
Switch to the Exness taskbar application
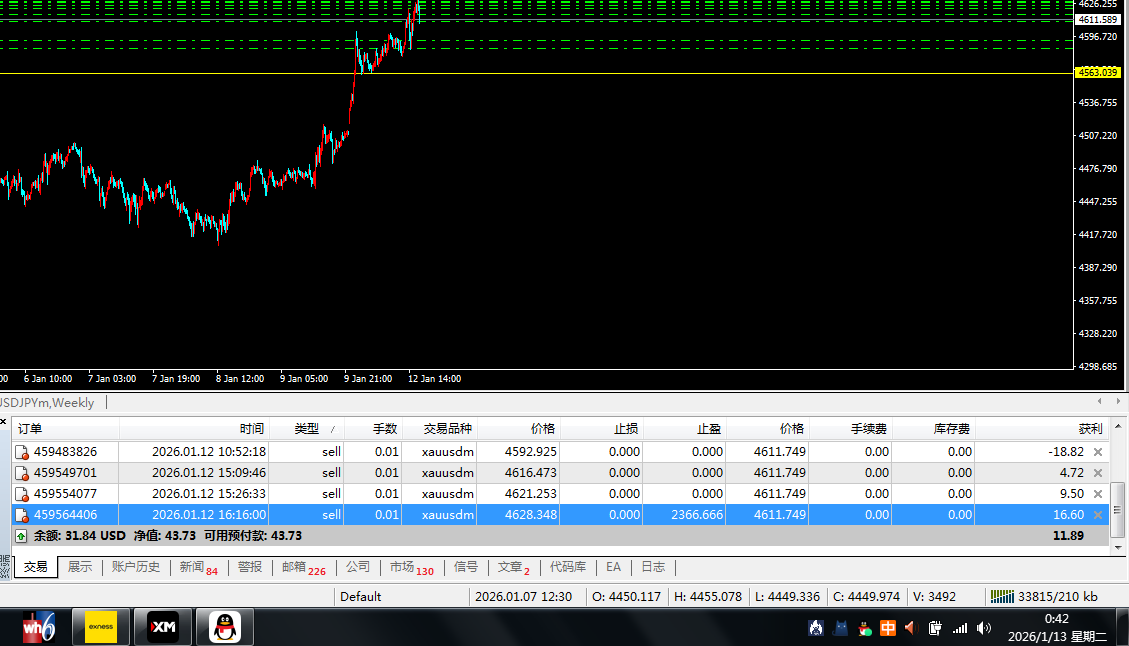coord(101,627)
